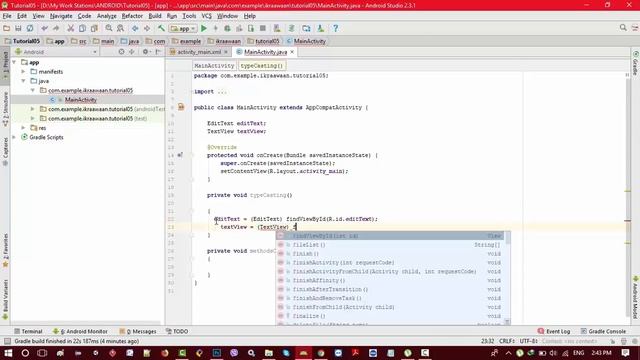The width and height of the screenshot is (640, 360).
Task: Open the Gradle Console
Action: coord(603,331)
